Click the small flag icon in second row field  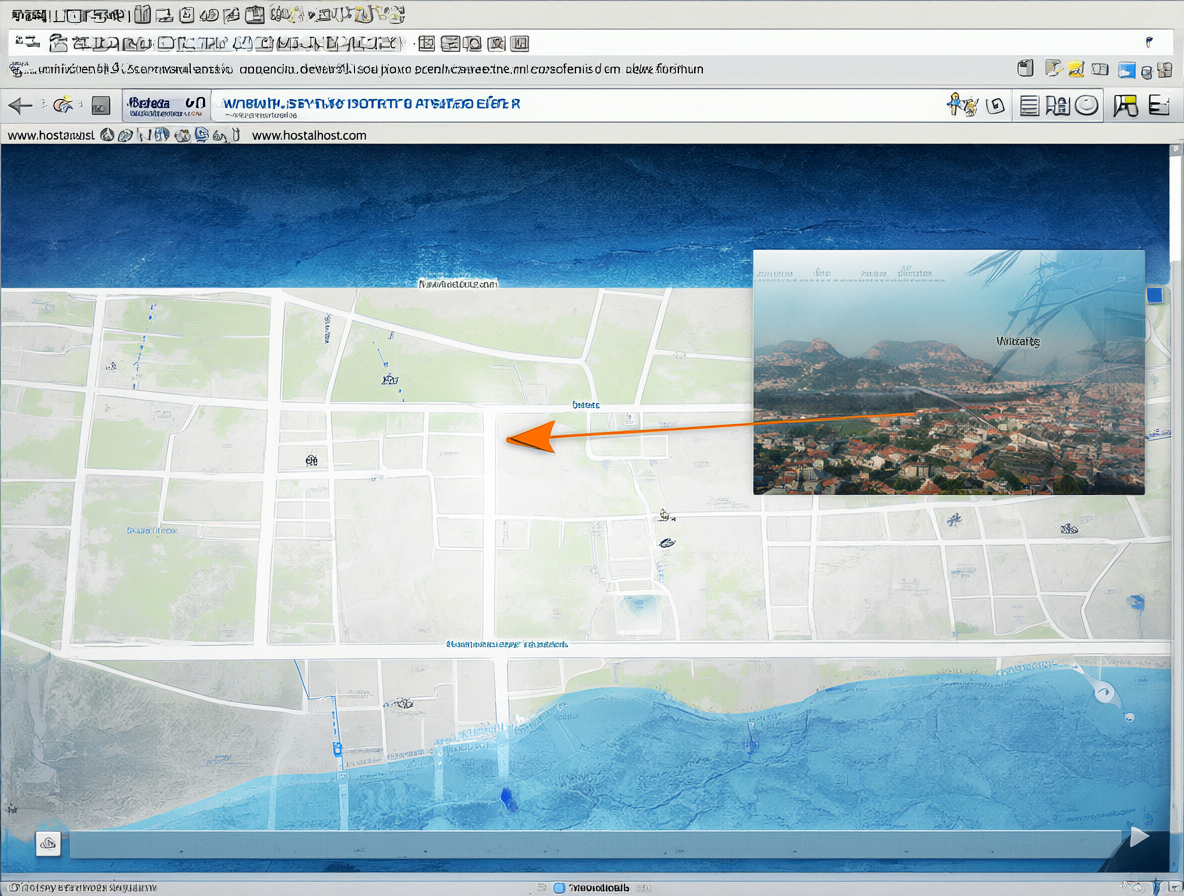(1149, 42)
